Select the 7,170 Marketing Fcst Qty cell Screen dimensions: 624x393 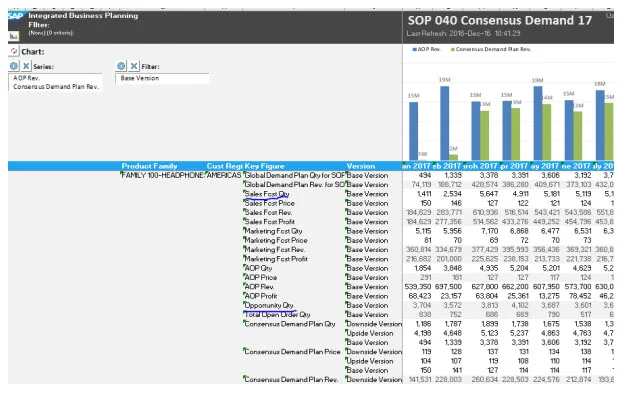point(489,231)
